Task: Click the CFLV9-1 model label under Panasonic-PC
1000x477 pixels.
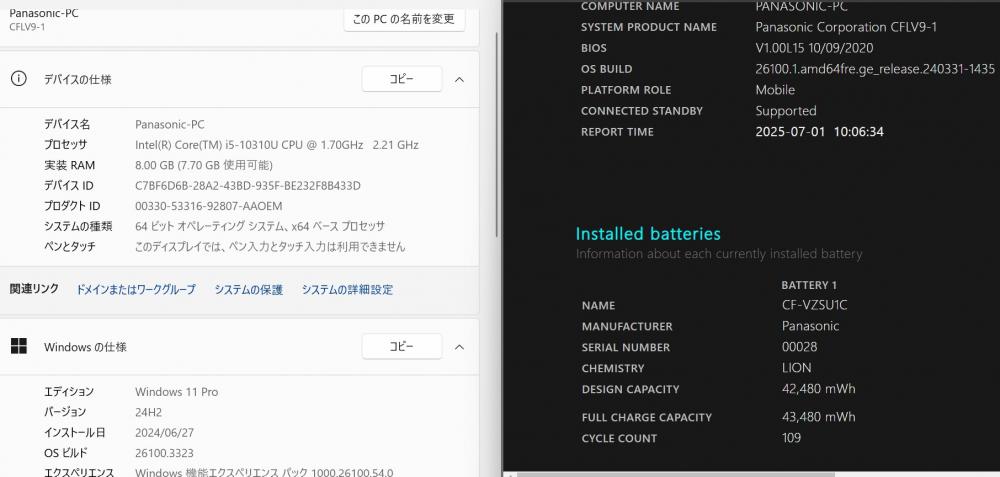Action: click(27, 27)
